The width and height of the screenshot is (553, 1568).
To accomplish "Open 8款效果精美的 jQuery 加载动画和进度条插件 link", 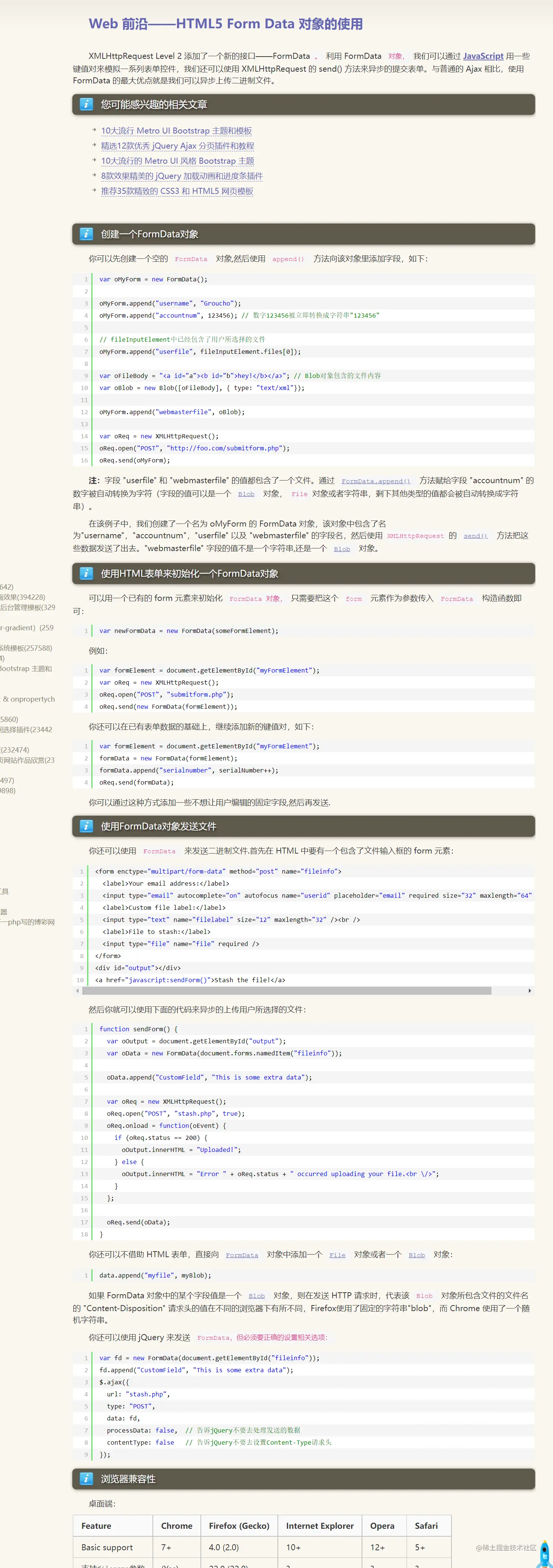I will point(182,176).
